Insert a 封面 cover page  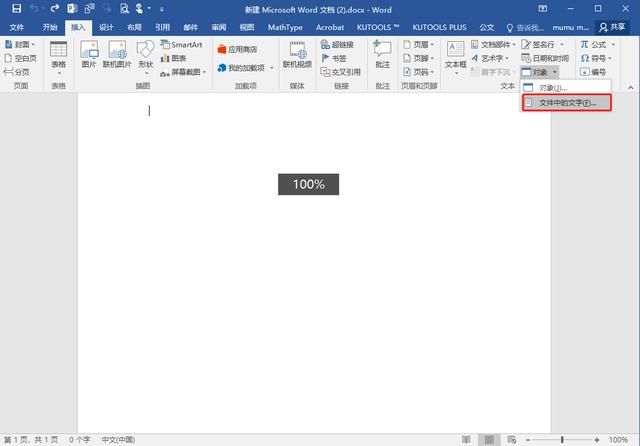(20, 44)
